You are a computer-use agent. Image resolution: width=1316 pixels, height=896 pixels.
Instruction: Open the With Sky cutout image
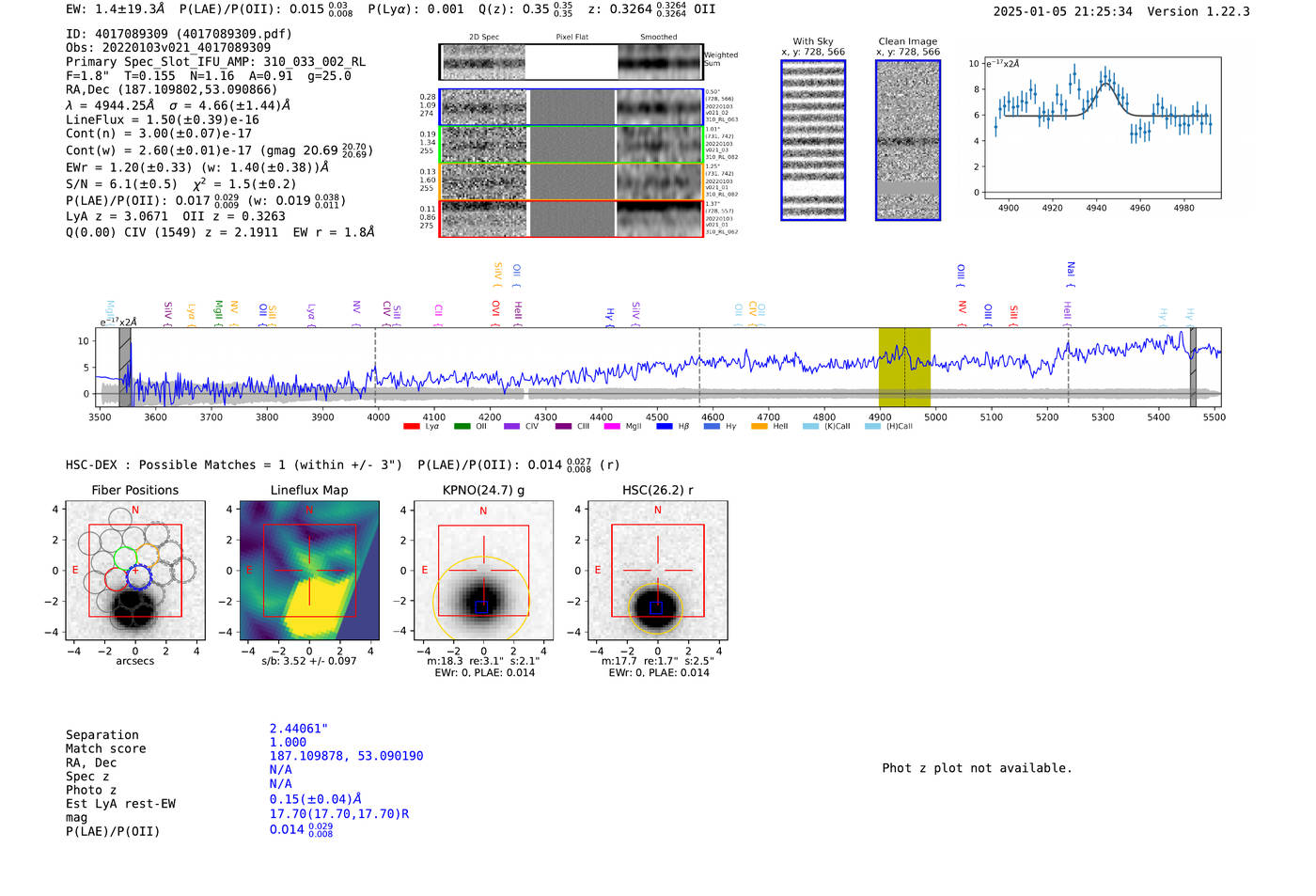(x=813, y=140)
